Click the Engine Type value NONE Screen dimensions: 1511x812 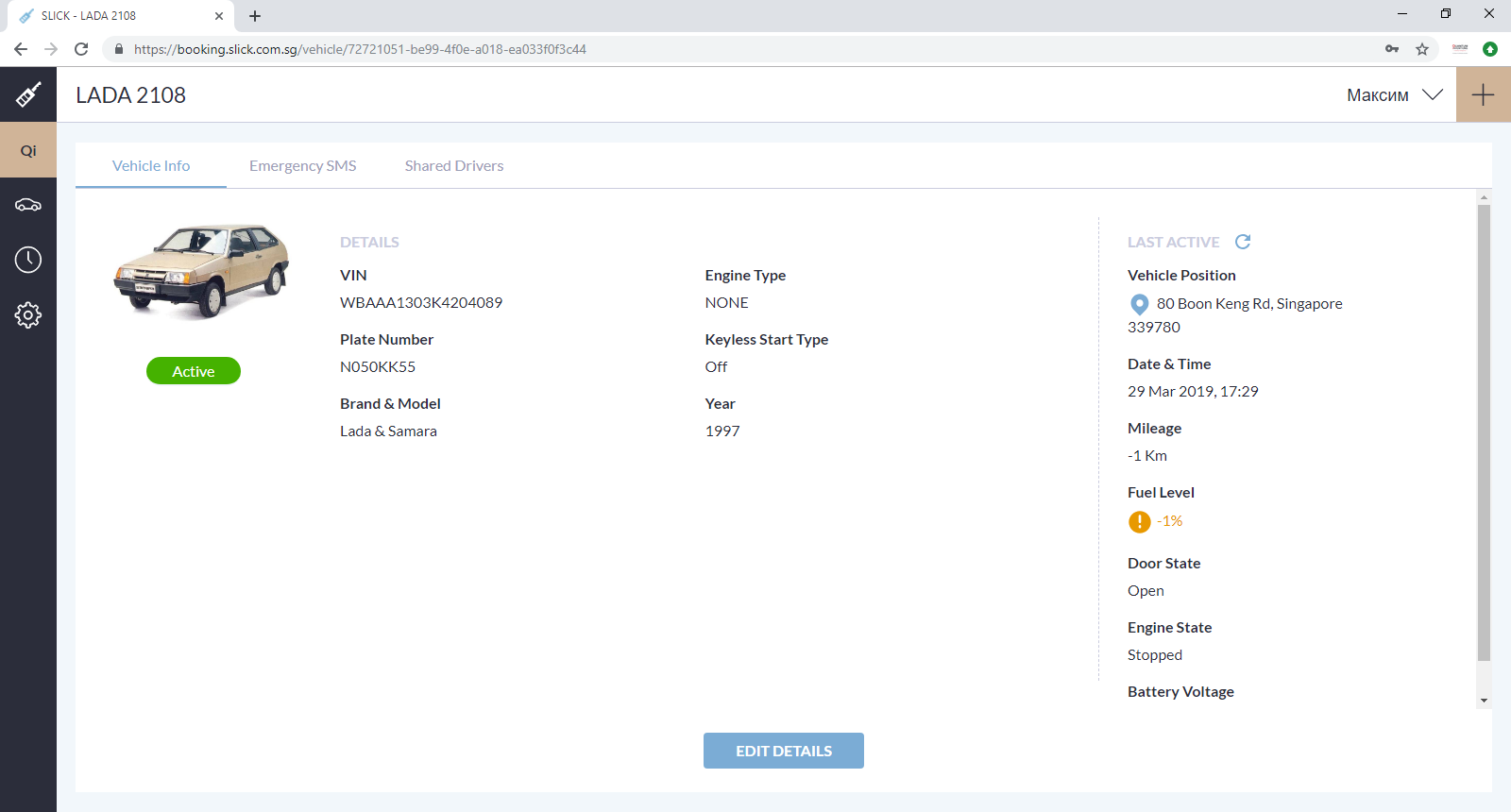point(726,302)
